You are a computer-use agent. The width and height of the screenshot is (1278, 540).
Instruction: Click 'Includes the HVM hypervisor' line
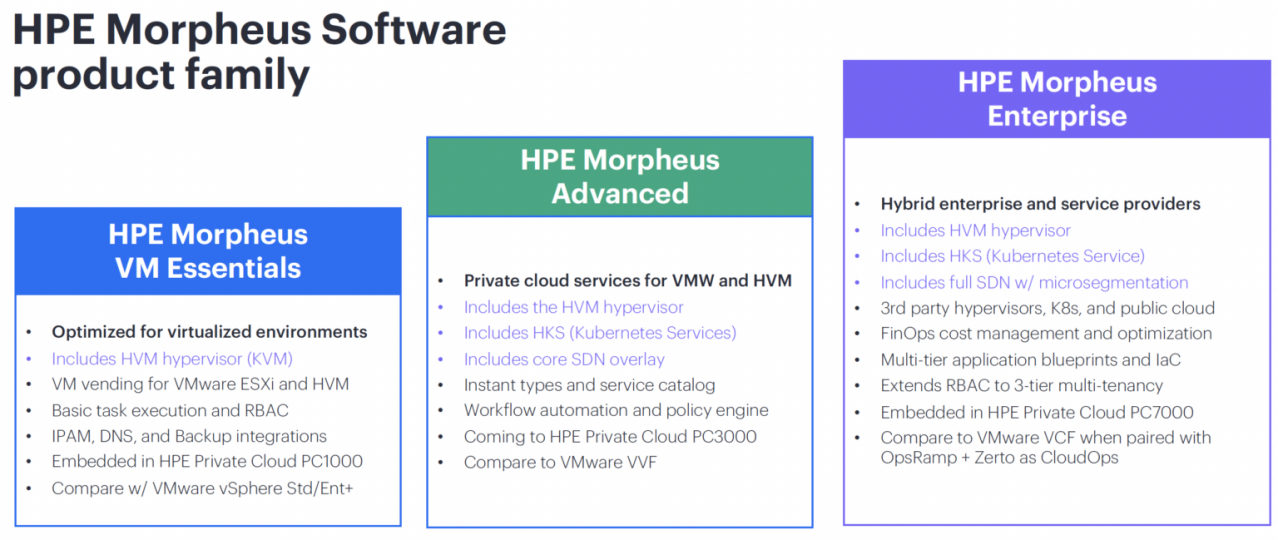574,307
